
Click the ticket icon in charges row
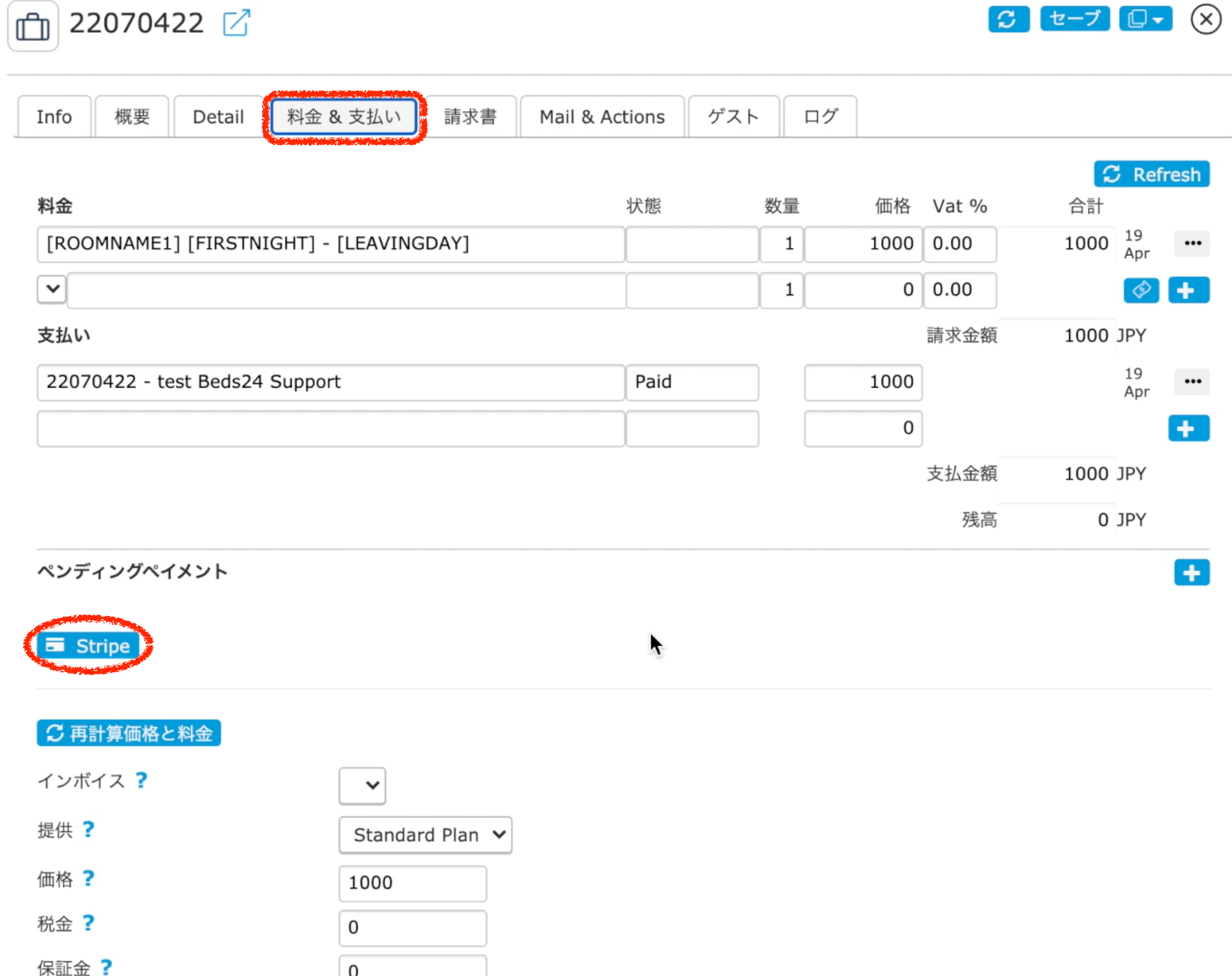[1141, 290]
